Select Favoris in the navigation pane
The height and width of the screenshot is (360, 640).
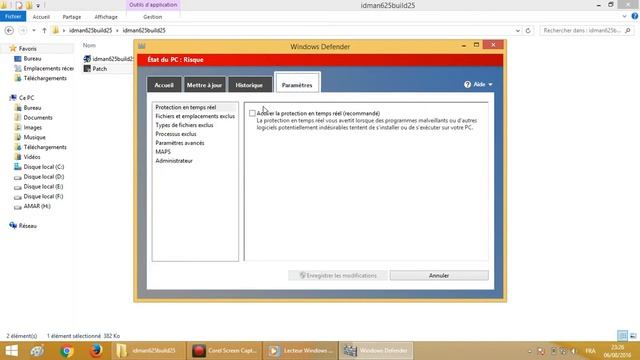click(x=28, y=49)
